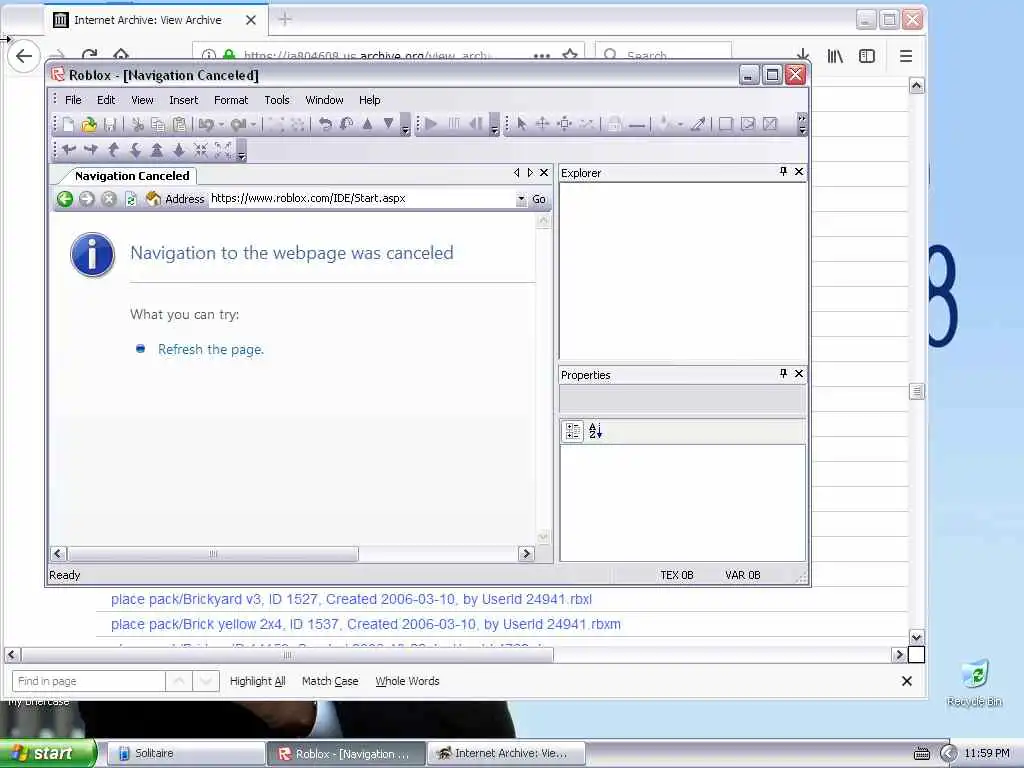Click the Find in page input field
Image resolution: width=1024 pixels, height=768 pixels.
(x=88, y=681)
